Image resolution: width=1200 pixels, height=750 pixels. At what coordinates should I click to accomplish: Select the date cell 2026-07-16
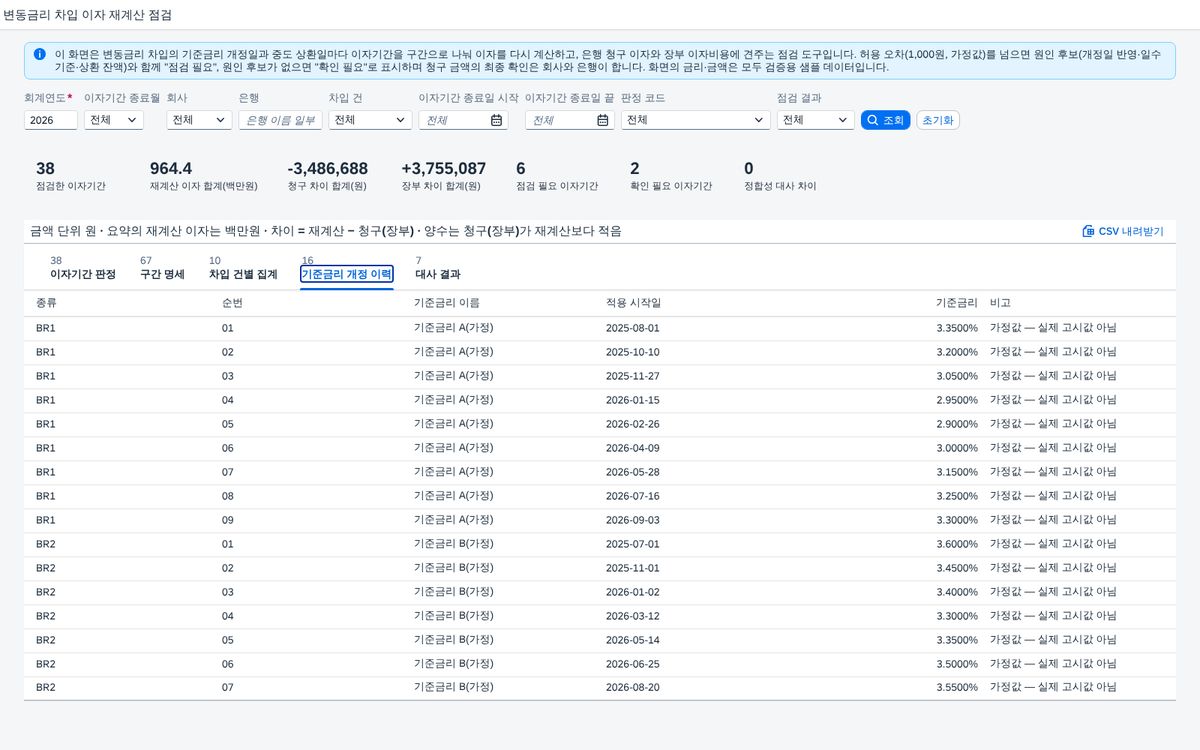click(633, 496)
